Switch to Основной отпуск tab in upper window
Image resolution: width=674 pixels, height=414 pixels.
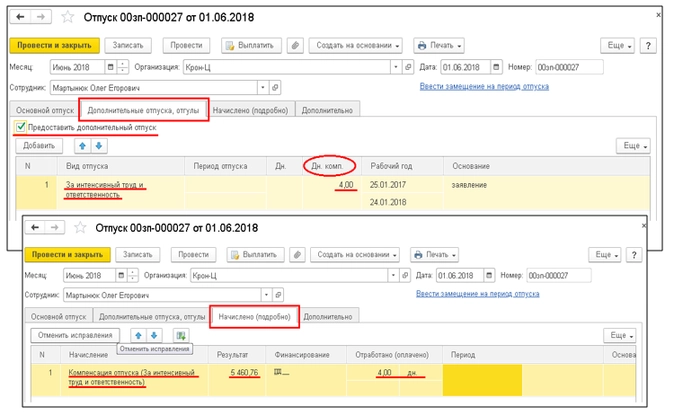click(45, 110)
